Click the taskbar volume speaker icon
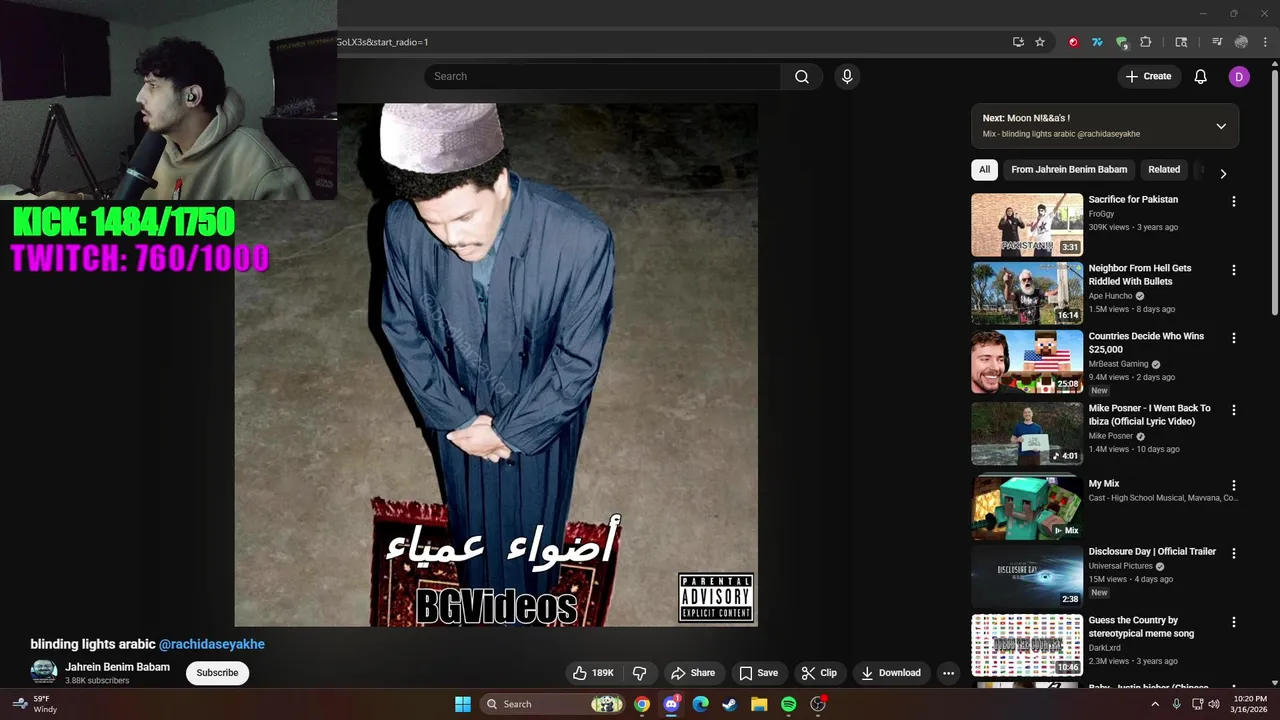The height and width of the screenshot is (720, 1280). click(1214, 704)
